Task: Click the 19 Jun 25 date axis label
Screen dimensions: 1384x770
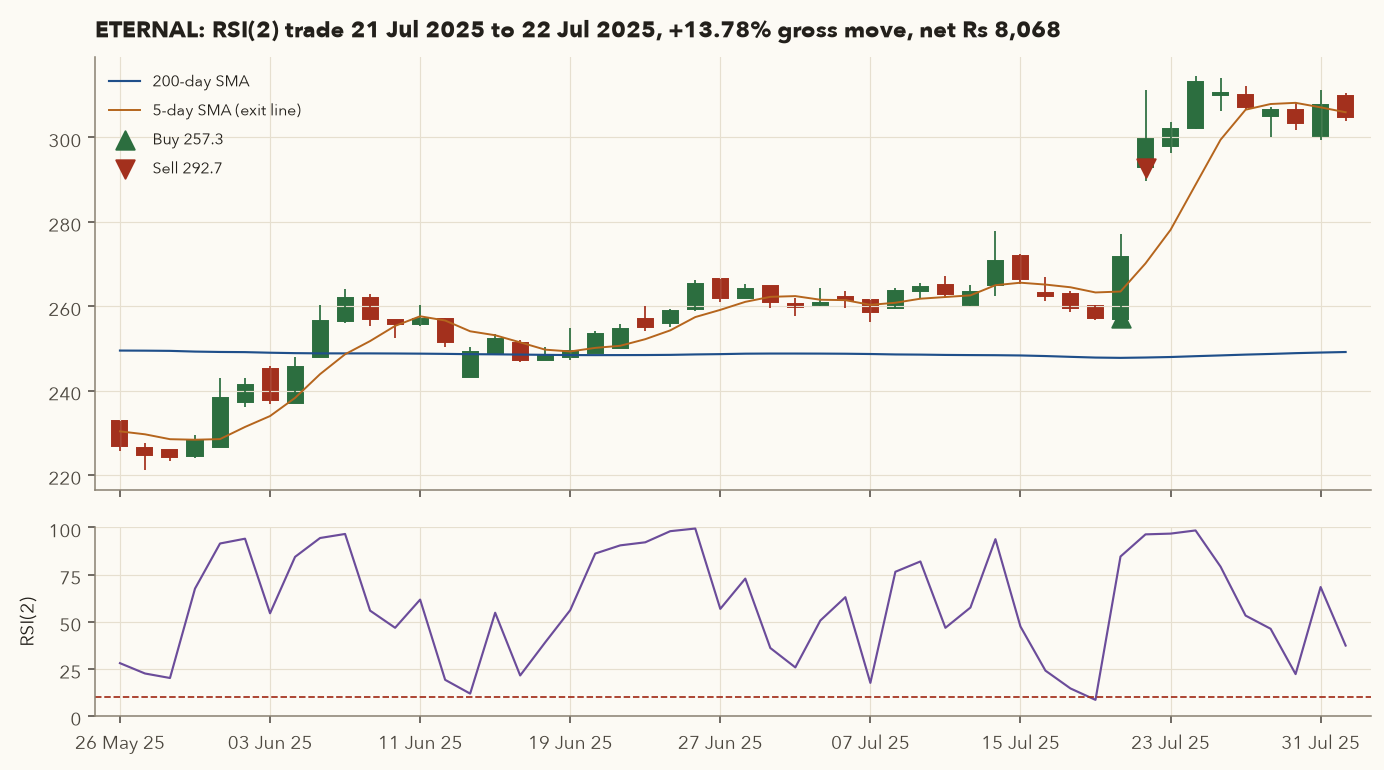Action: 570,743
